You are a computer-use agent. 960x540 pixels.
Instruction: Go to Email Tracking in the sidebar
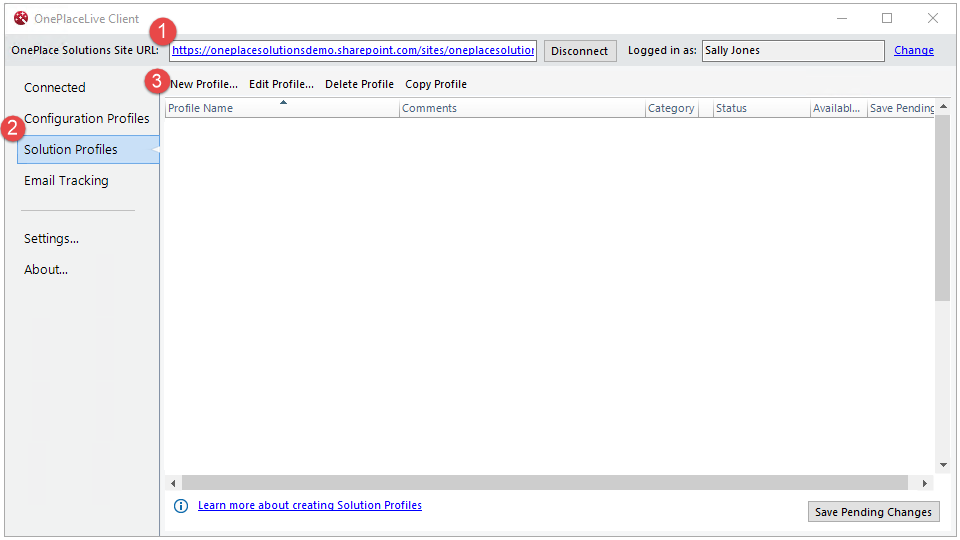point(66,181)
